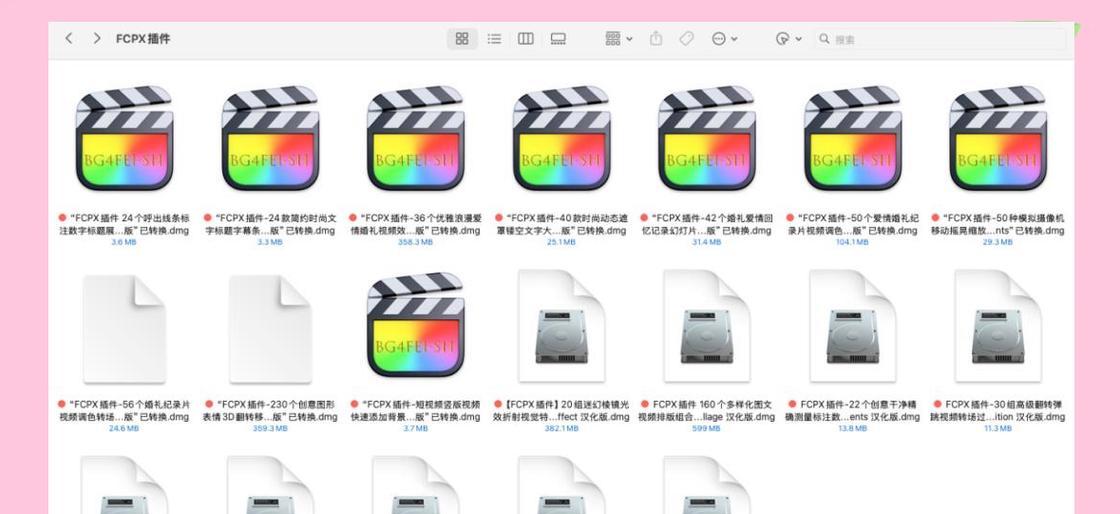The width and height of the screenshot is (1120, 514).
Task: Click the file name 160个多样化图文视频排版组合
Action: click(706, 410)
